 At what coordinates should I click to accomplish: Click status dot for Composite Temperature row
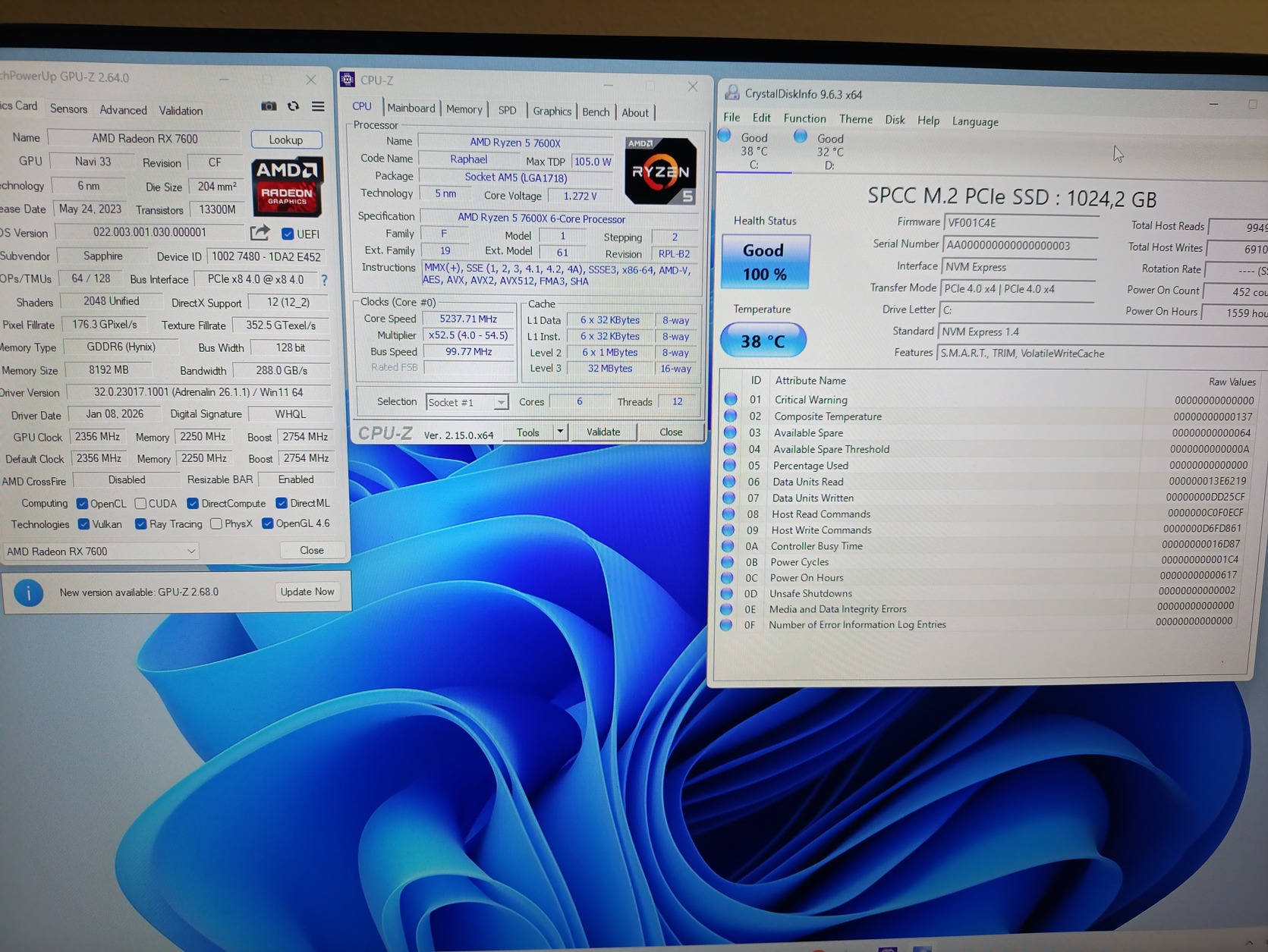(x=731, y=416)
